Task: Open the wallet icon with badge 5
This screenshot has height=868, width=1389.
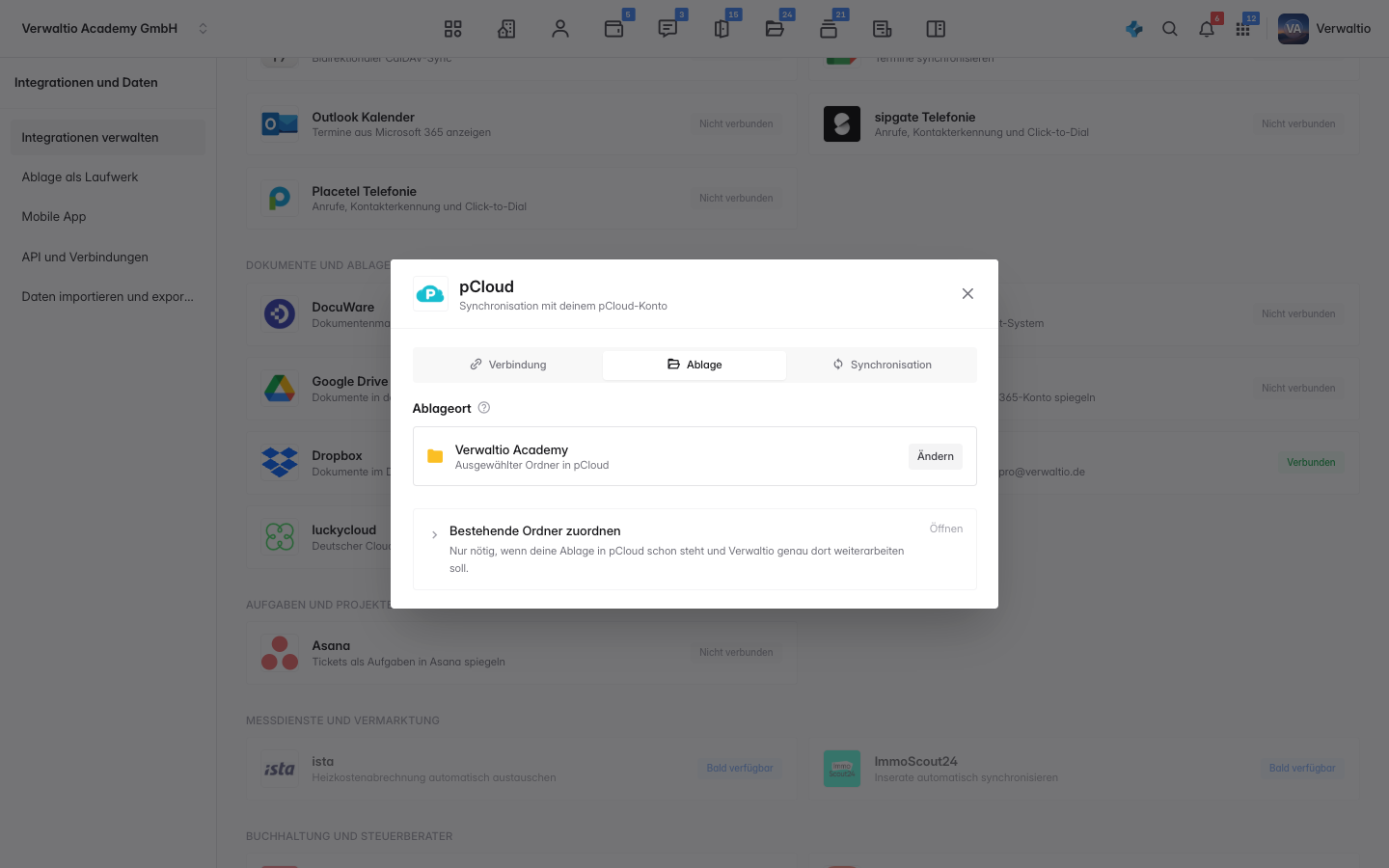Action: (614, 29)
